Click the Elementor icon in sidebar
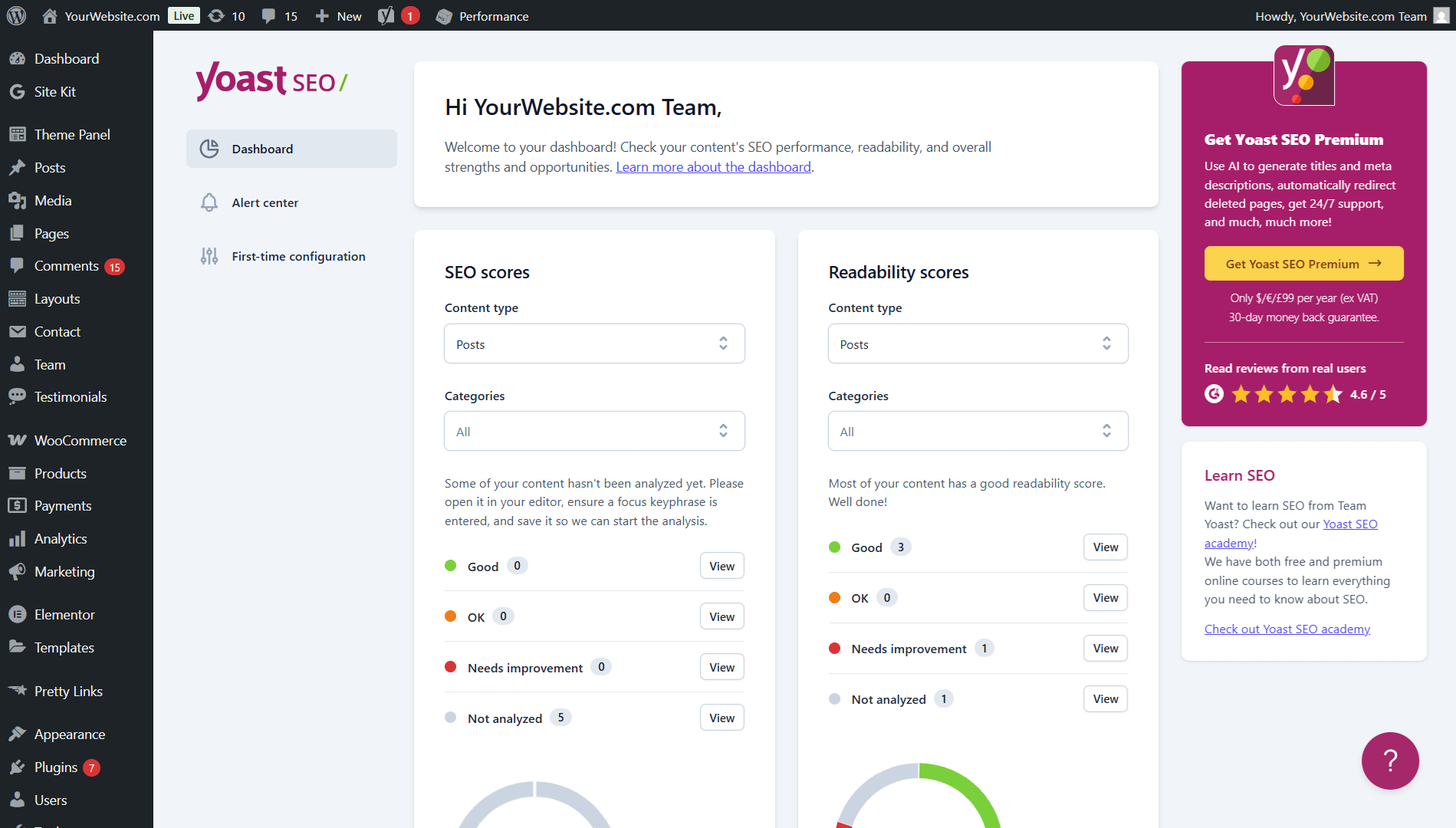Screen dimensions: 1456x828 coord(17,615)
